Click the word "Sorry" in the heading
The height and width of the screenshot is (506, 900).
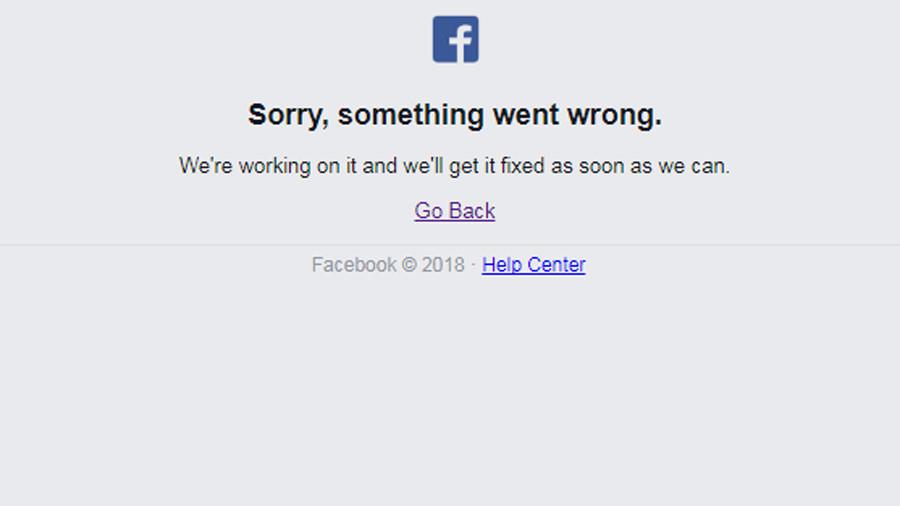point(285,115)
